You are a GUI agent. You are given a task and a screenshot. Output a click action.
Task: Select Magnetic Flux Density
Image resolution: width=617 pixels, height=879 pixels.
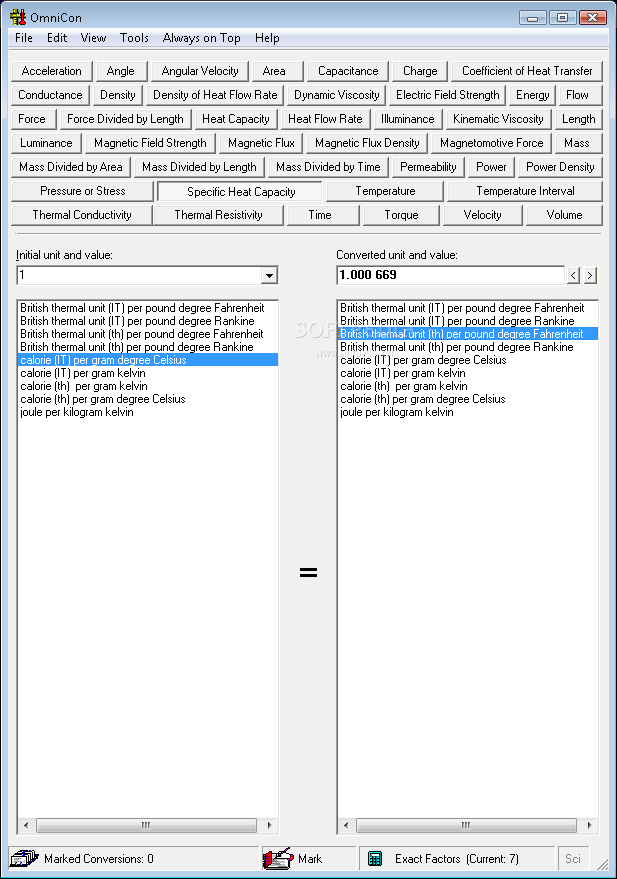click(x=367, y=144)
